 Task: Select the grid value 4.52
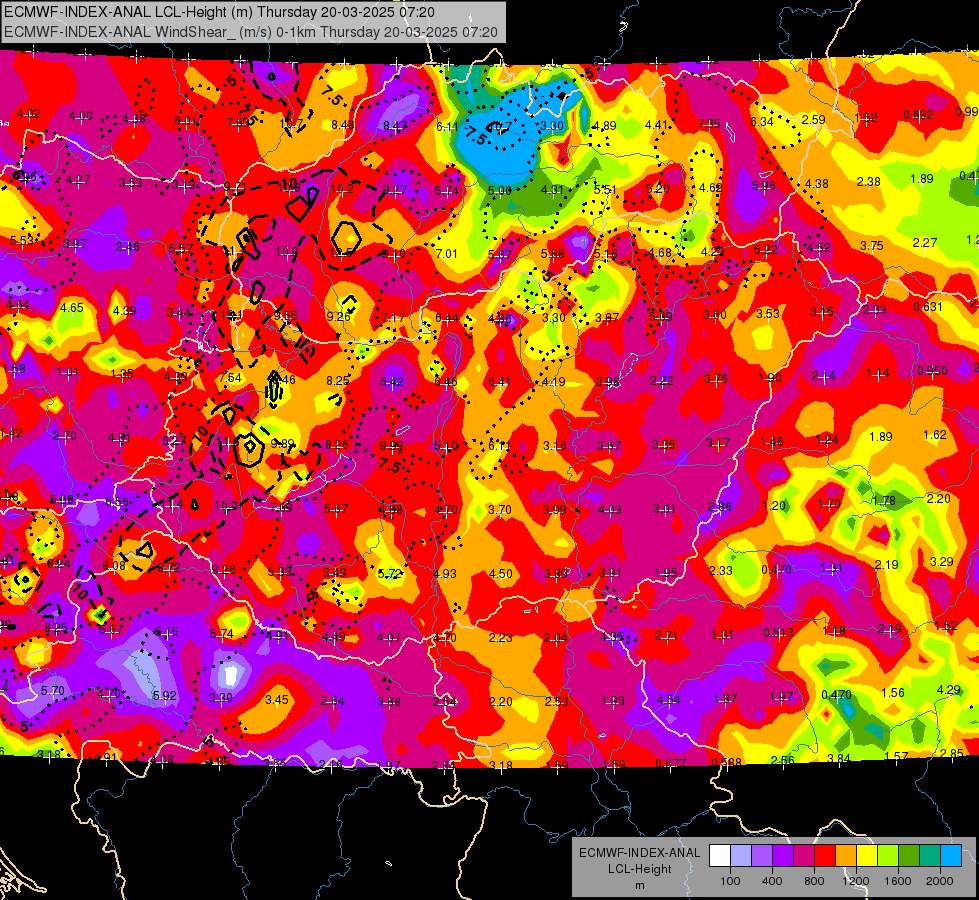click(819, 247)
